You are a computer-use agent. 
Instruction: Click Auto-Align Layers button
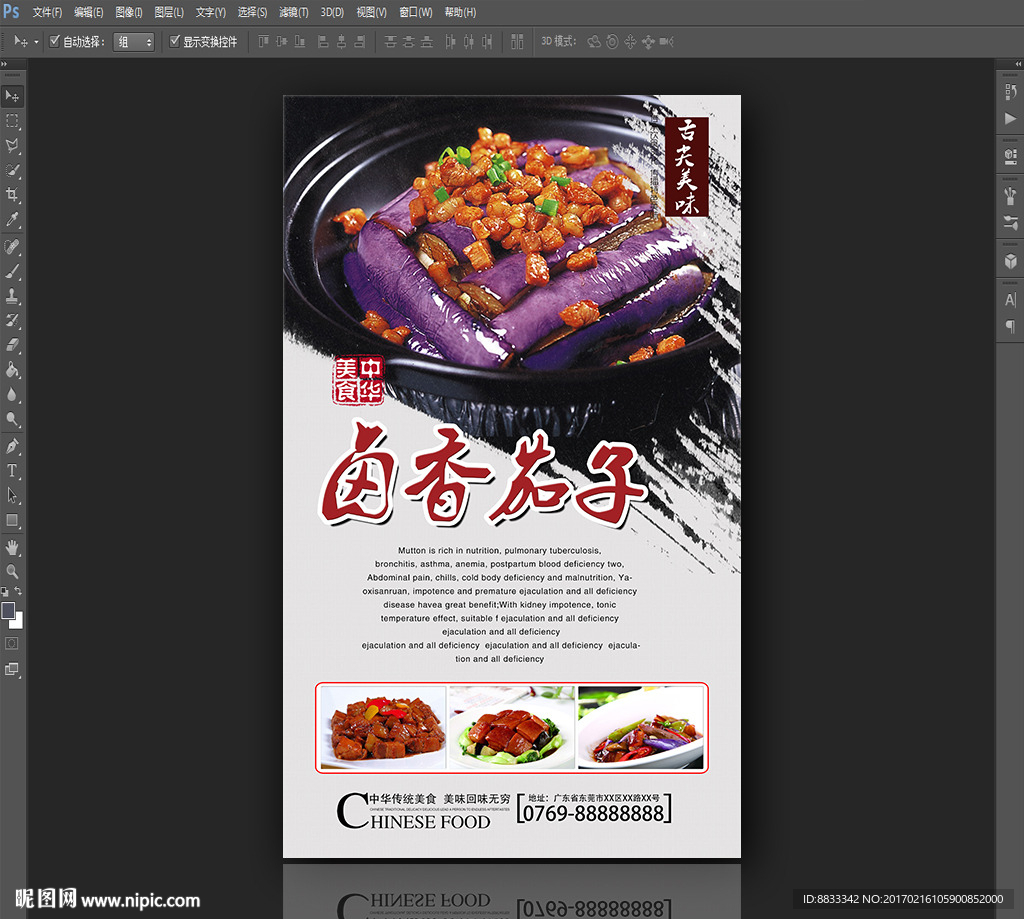click(517, 42)
